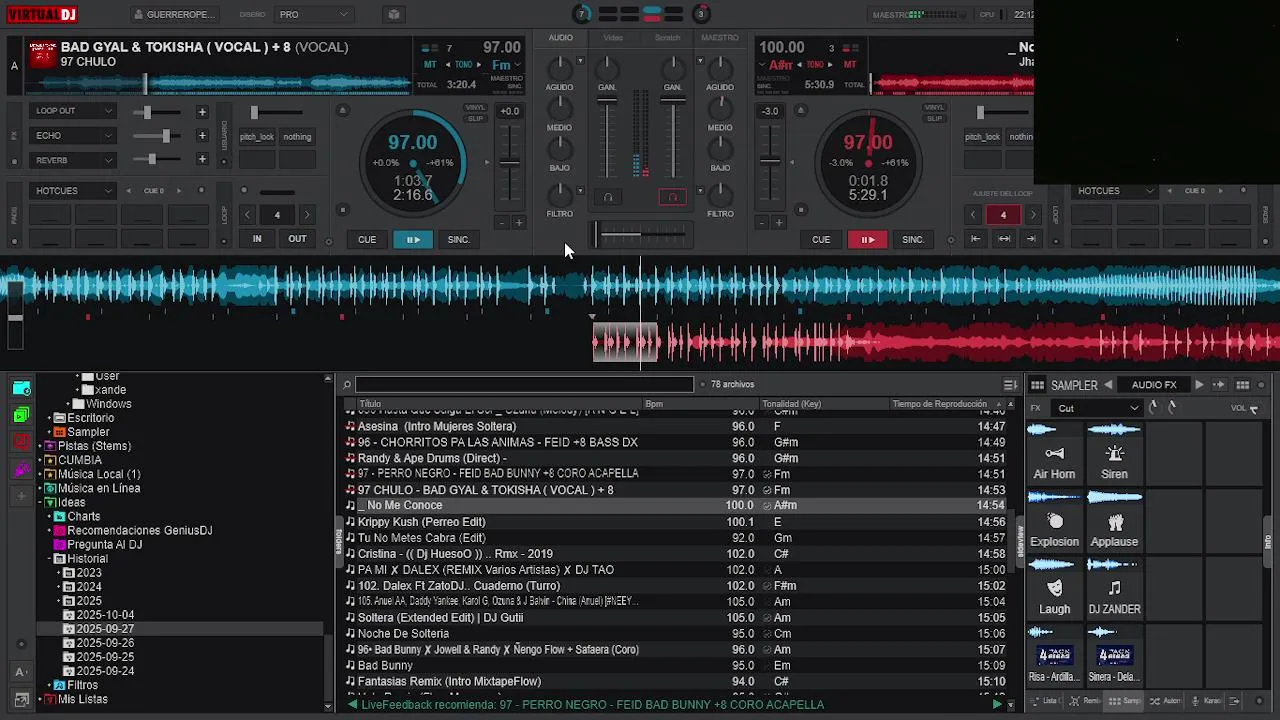Click the plus button next to REVERB

pyautogui.click(x=202, y=159)
